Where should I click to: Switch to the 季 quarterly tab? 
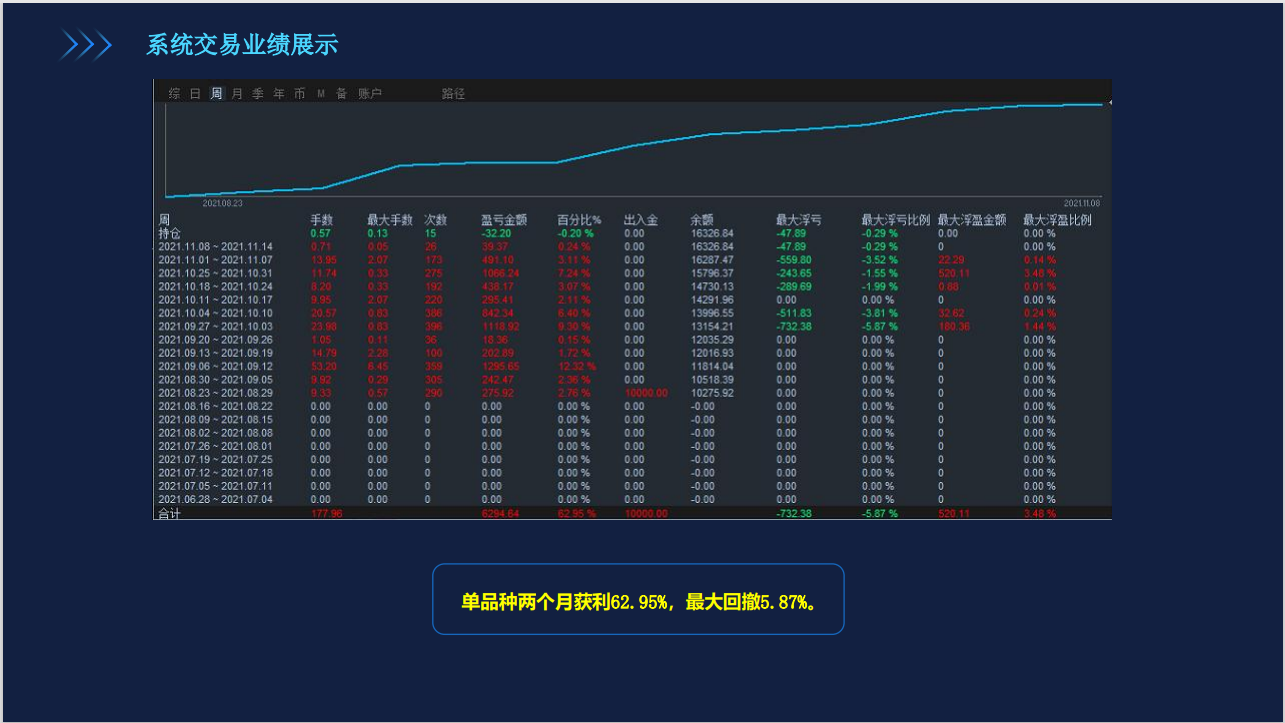pyautogui.click(x=258, y=94)
